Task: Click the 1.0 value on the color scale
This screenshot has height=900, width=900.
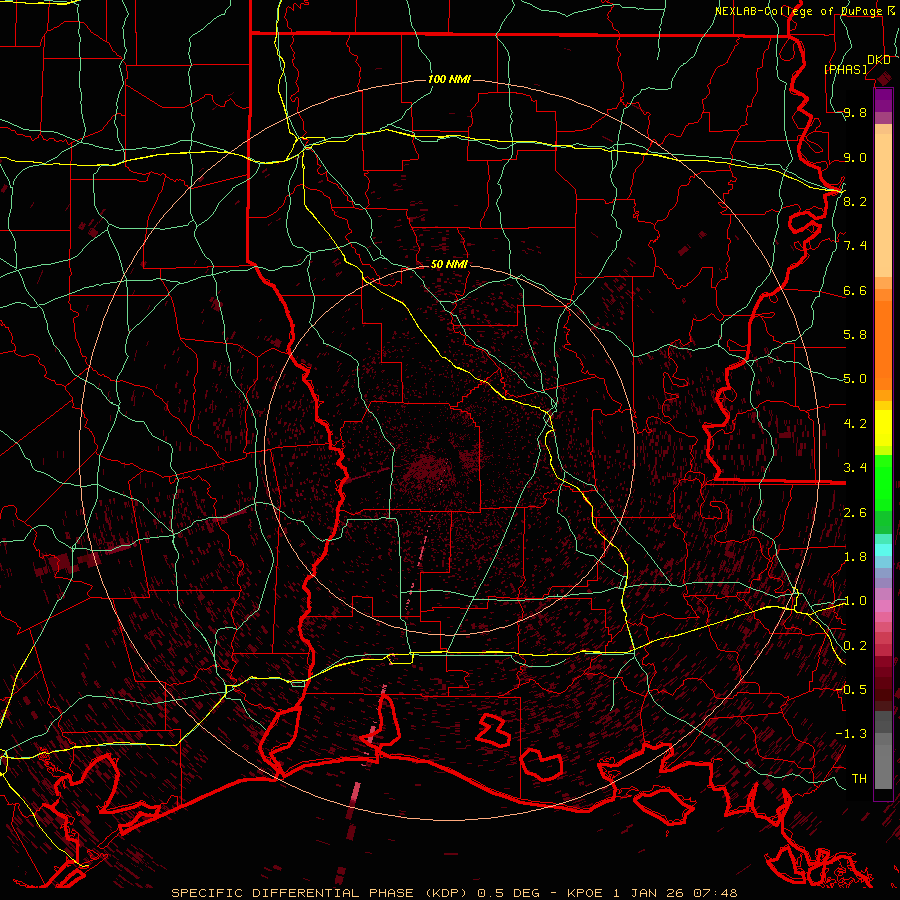Action: (855, 601)
